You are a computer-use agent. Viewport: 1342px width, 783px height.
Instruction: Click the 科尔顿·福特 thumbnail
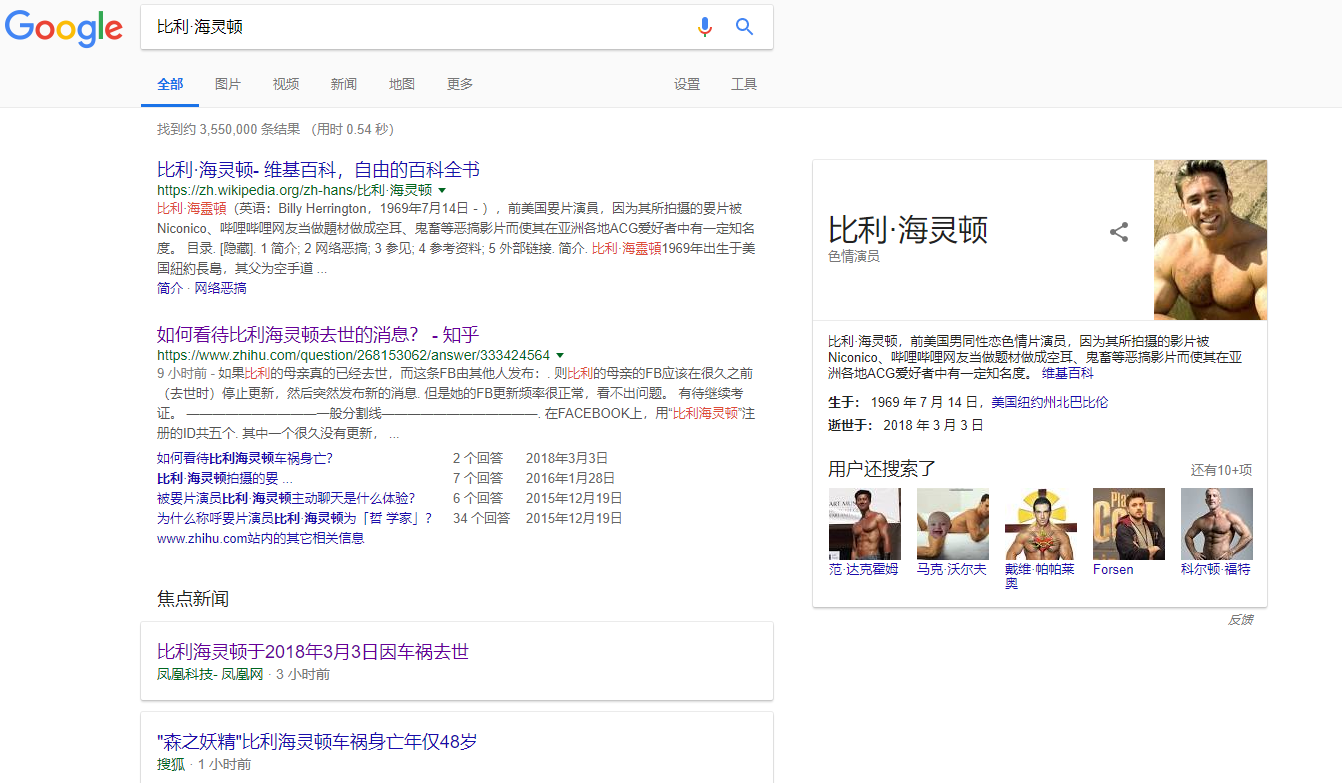tap(1216, 523)
